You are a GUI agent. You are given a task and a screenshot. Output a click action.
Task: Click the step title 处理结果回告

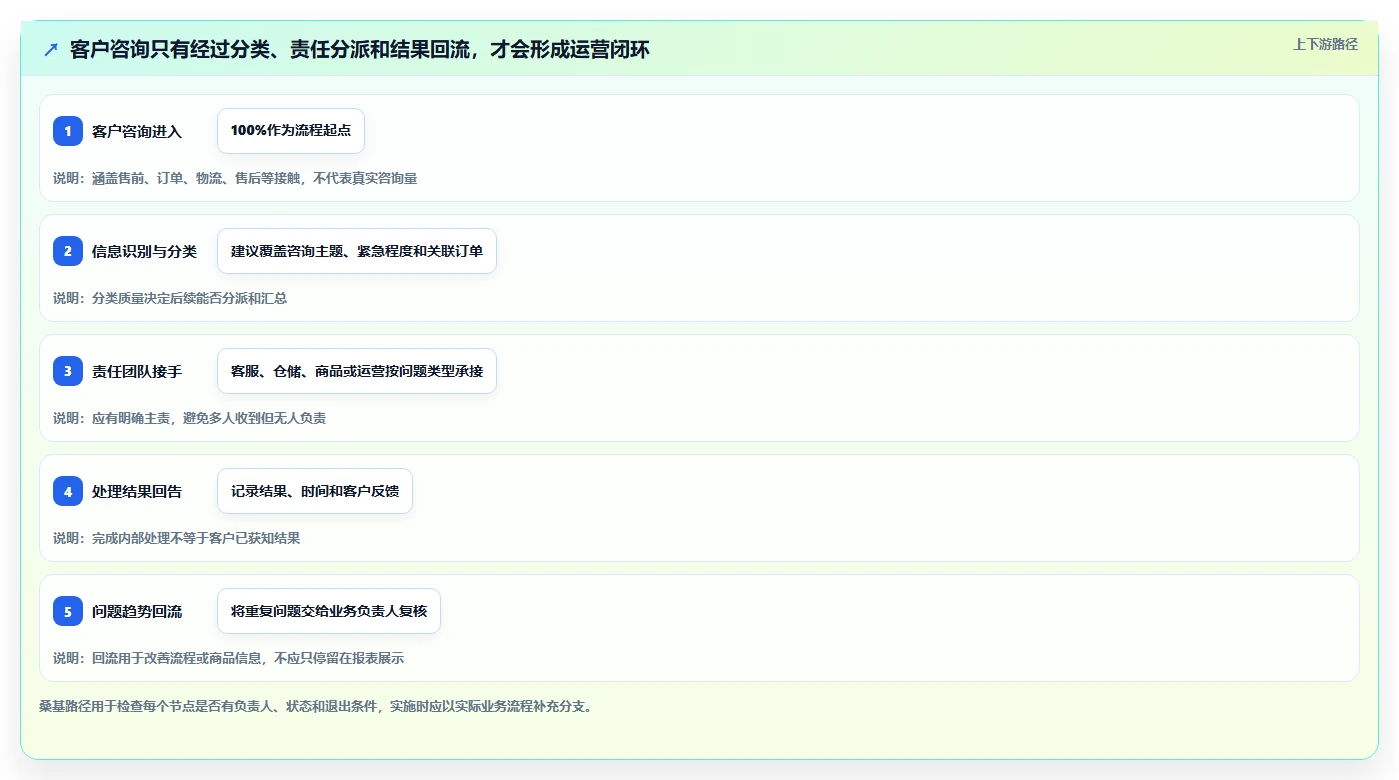tap(137, 491)
